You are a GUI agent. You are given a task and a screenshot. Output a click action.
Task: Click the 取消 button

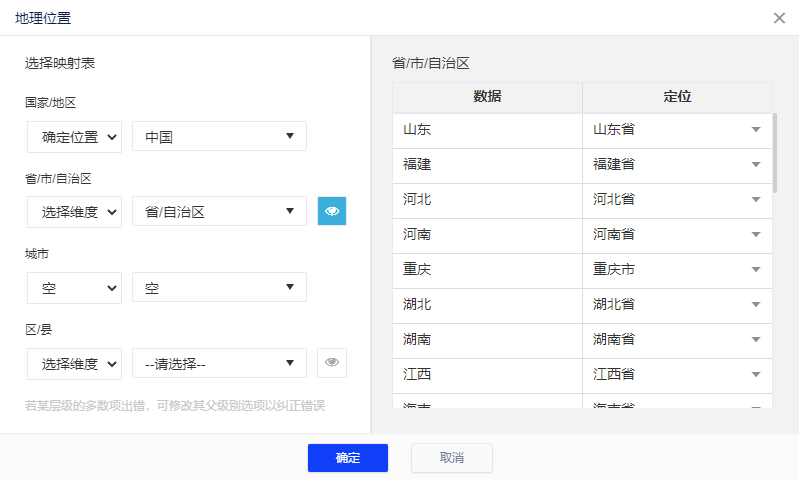(x=451, y=458)
